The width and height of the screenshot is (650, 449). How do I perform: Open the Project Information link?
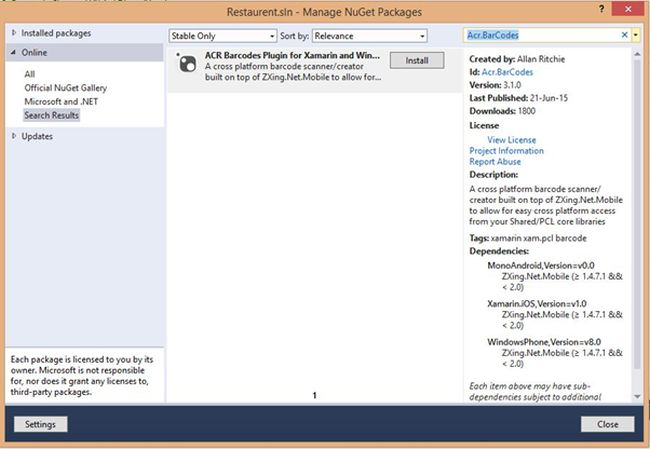pyautogui.click(x=506, y=151)
